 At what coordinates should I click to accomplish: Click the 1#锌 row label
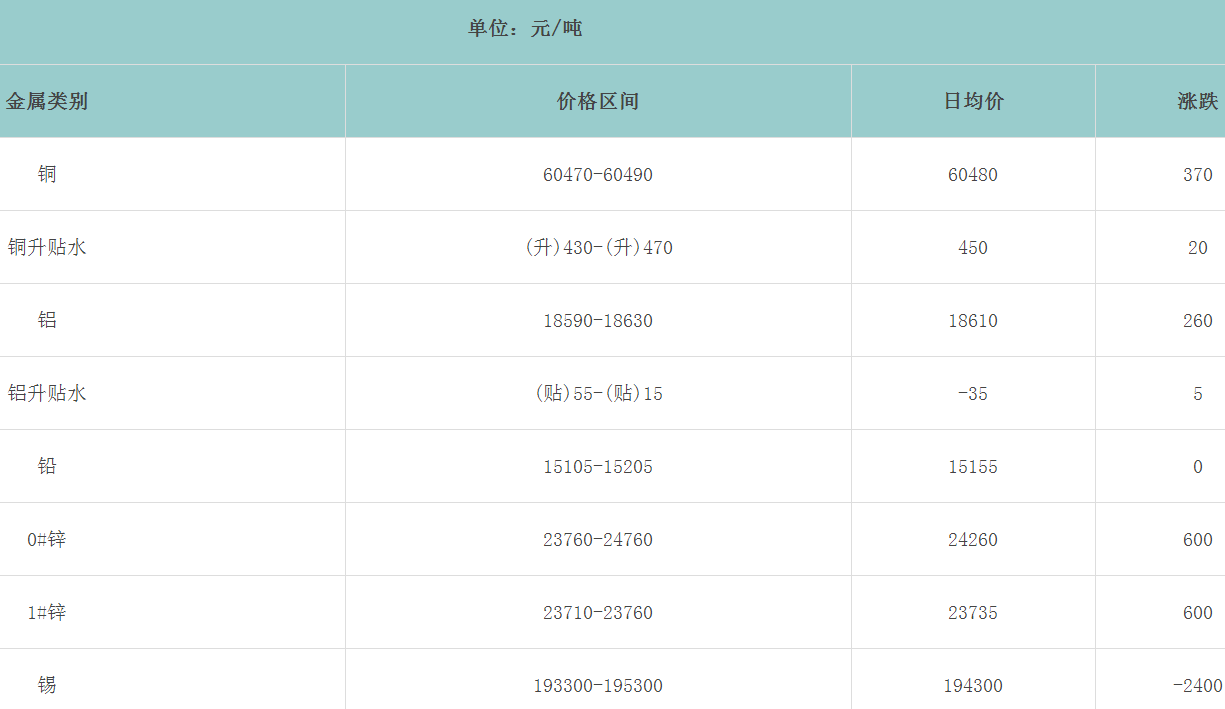[x=47, y=612]
